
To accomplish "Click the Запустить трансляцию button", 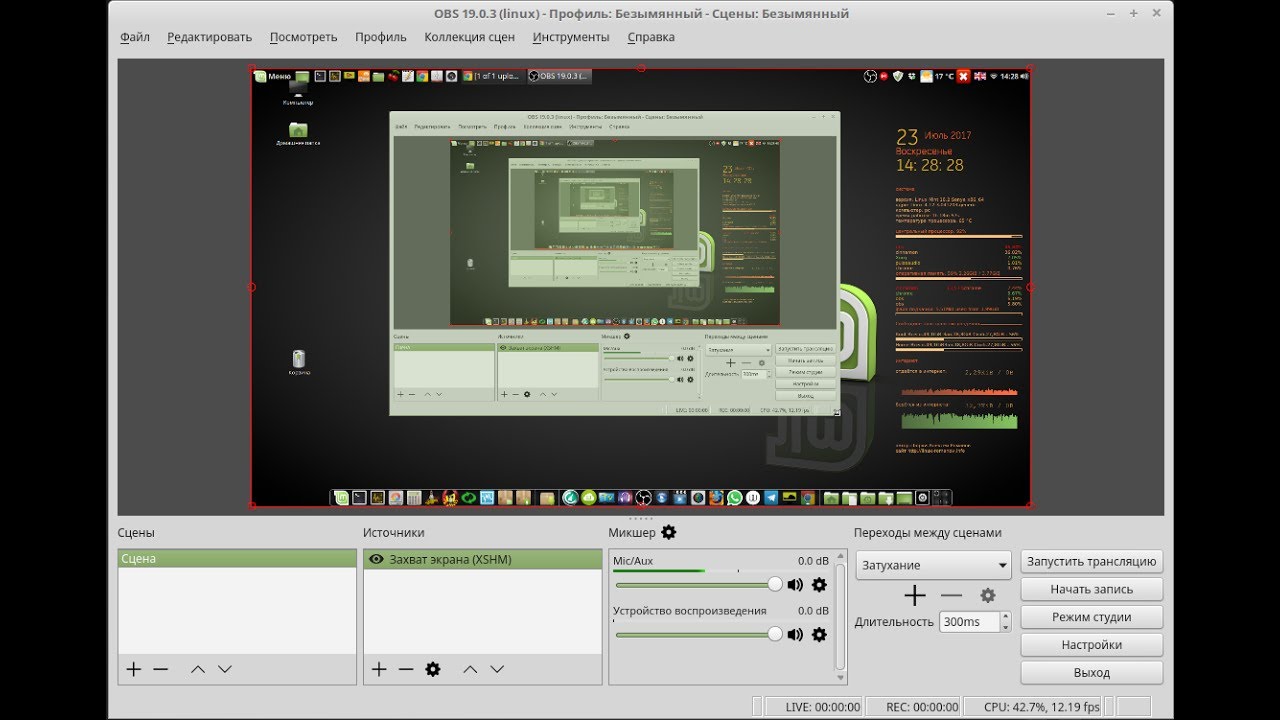I will (1092, 562).
